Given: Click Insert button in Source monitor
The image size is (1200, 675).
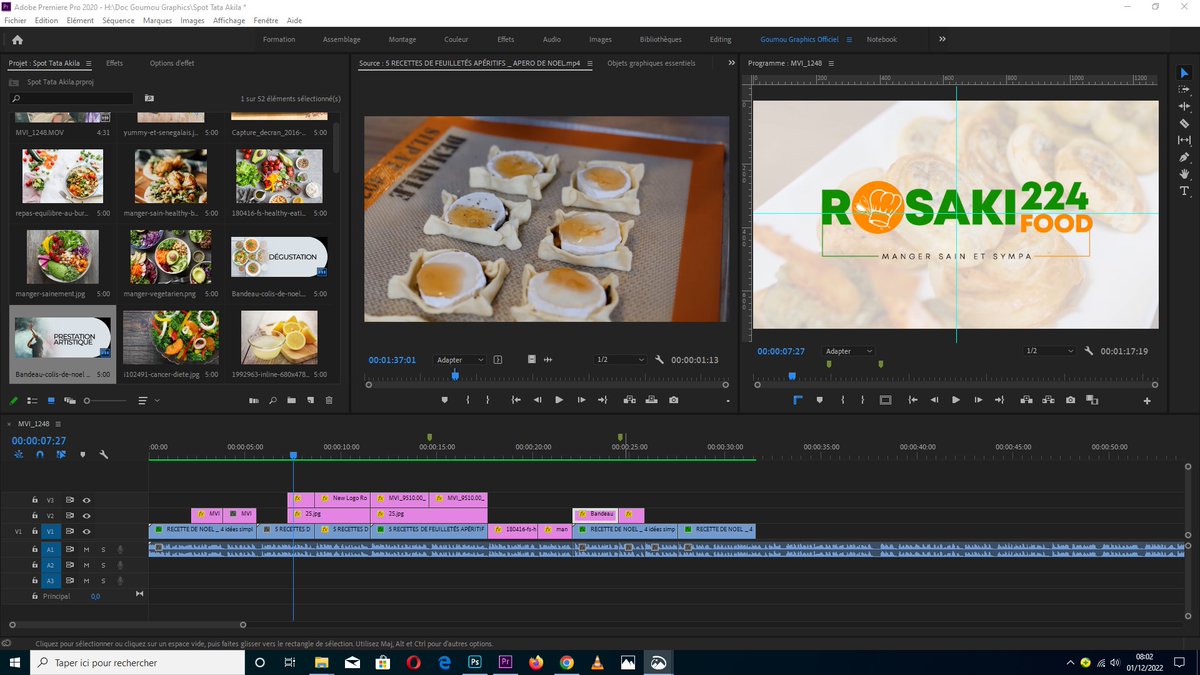Looking at the screenshot, I should pyautogui.click(x=629, y=400).
